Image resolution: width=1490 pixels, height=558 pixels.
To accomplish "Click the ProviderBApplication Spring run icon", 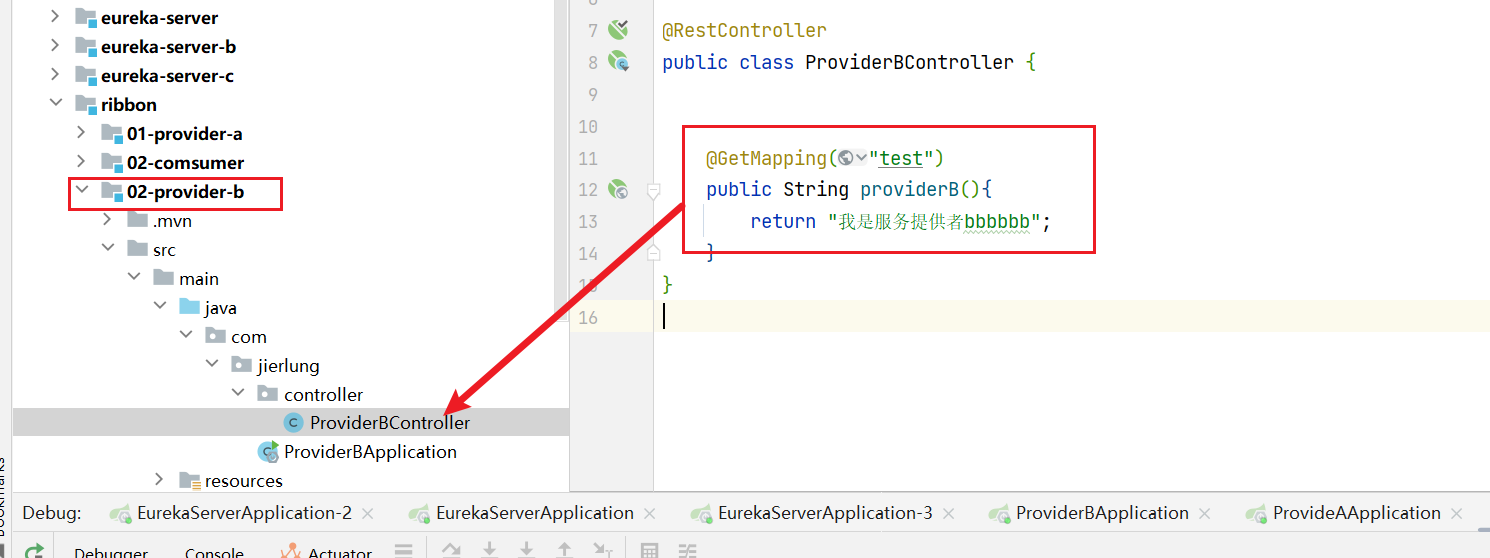I will coord(268,452).
